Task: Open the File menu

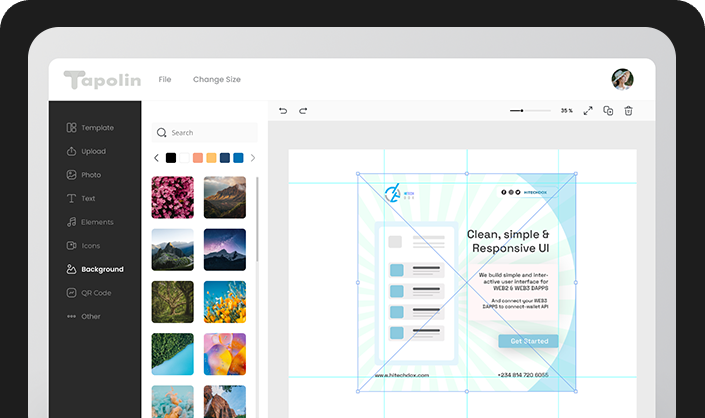Action: pos(165,79)
